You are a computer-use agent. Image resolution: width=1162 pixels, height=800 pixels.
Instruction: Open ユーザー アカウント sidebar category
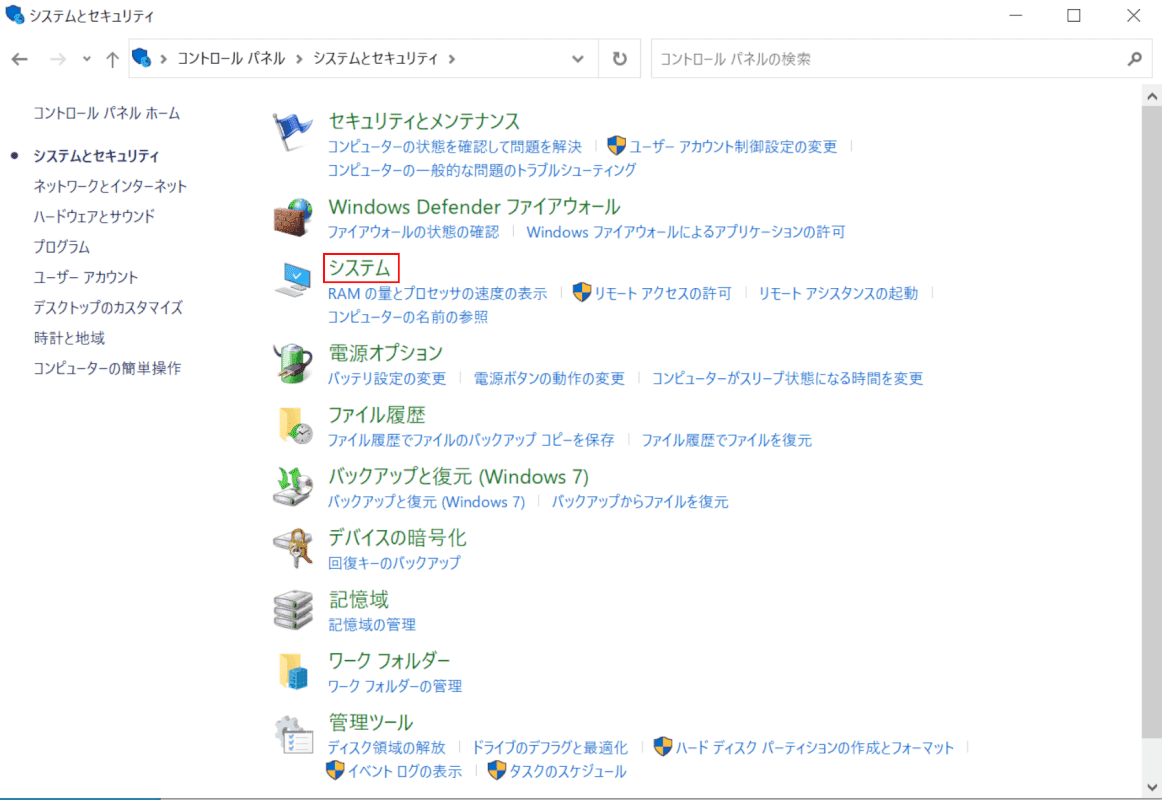pyautogui.click(x=86, y=277)
